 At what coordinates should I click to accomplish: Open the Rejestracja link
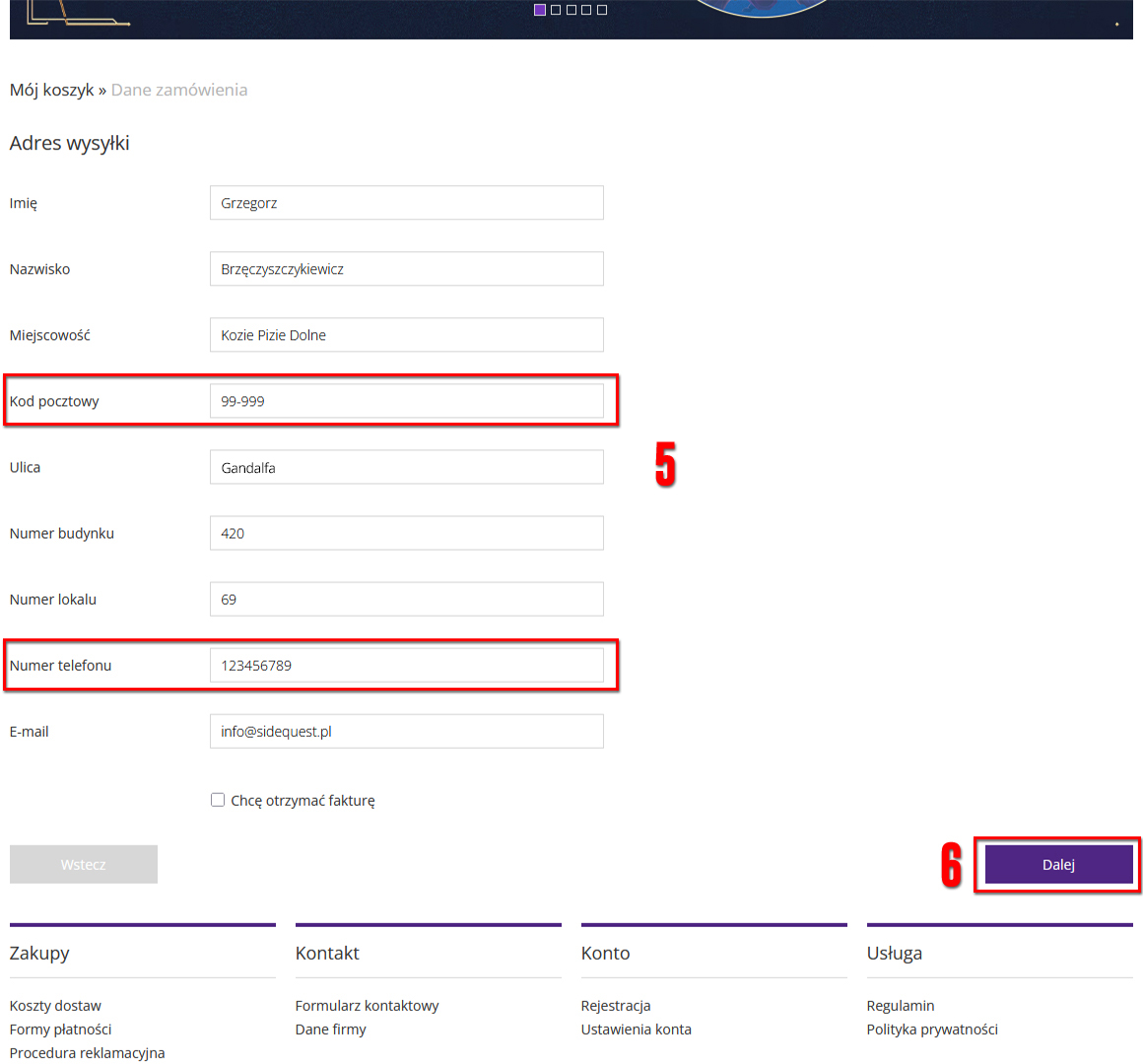pyautogui.click(x=616, y=1006)
